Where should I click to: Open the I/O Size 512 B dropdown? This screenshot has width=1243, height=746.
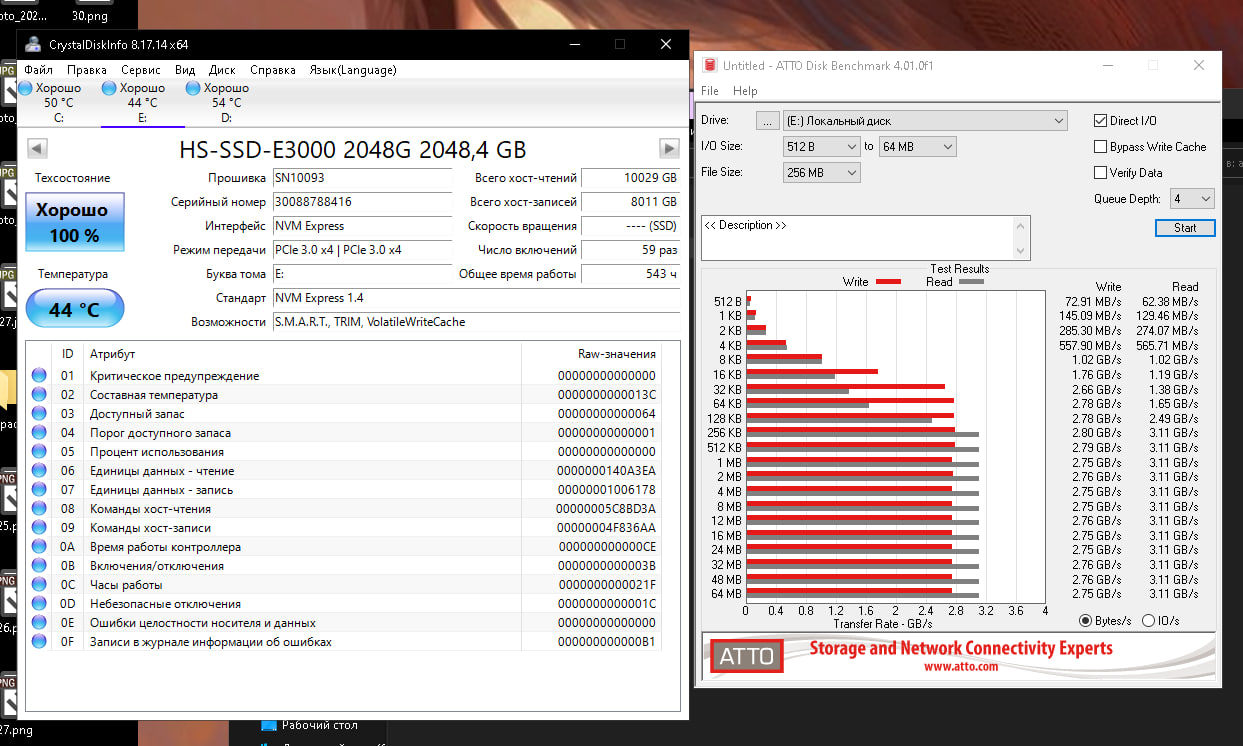[x=821, y=147]
